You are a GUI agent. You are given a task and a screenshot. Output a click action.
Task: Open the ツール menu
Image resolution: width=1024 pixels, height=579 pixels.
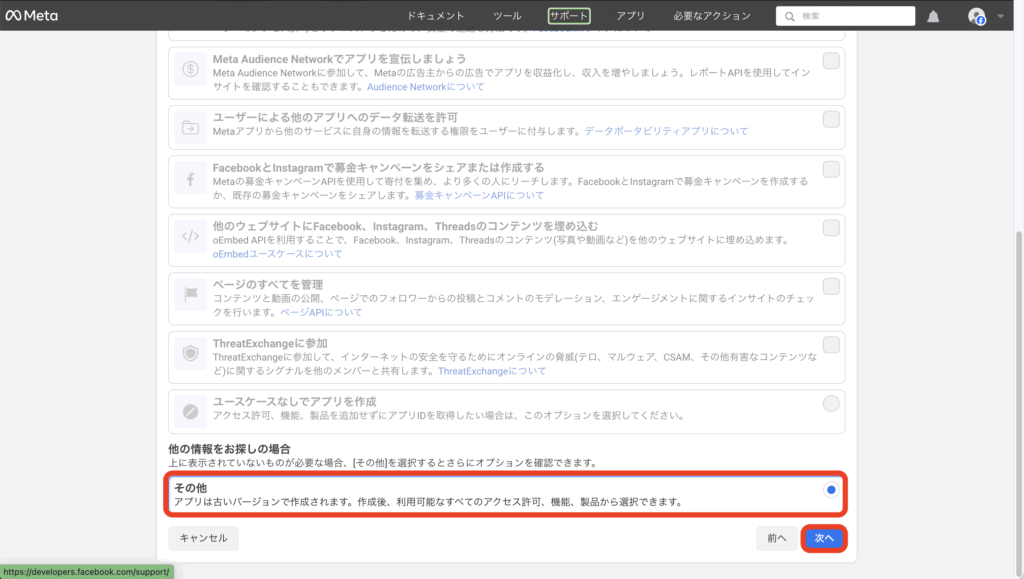point(507,16)
